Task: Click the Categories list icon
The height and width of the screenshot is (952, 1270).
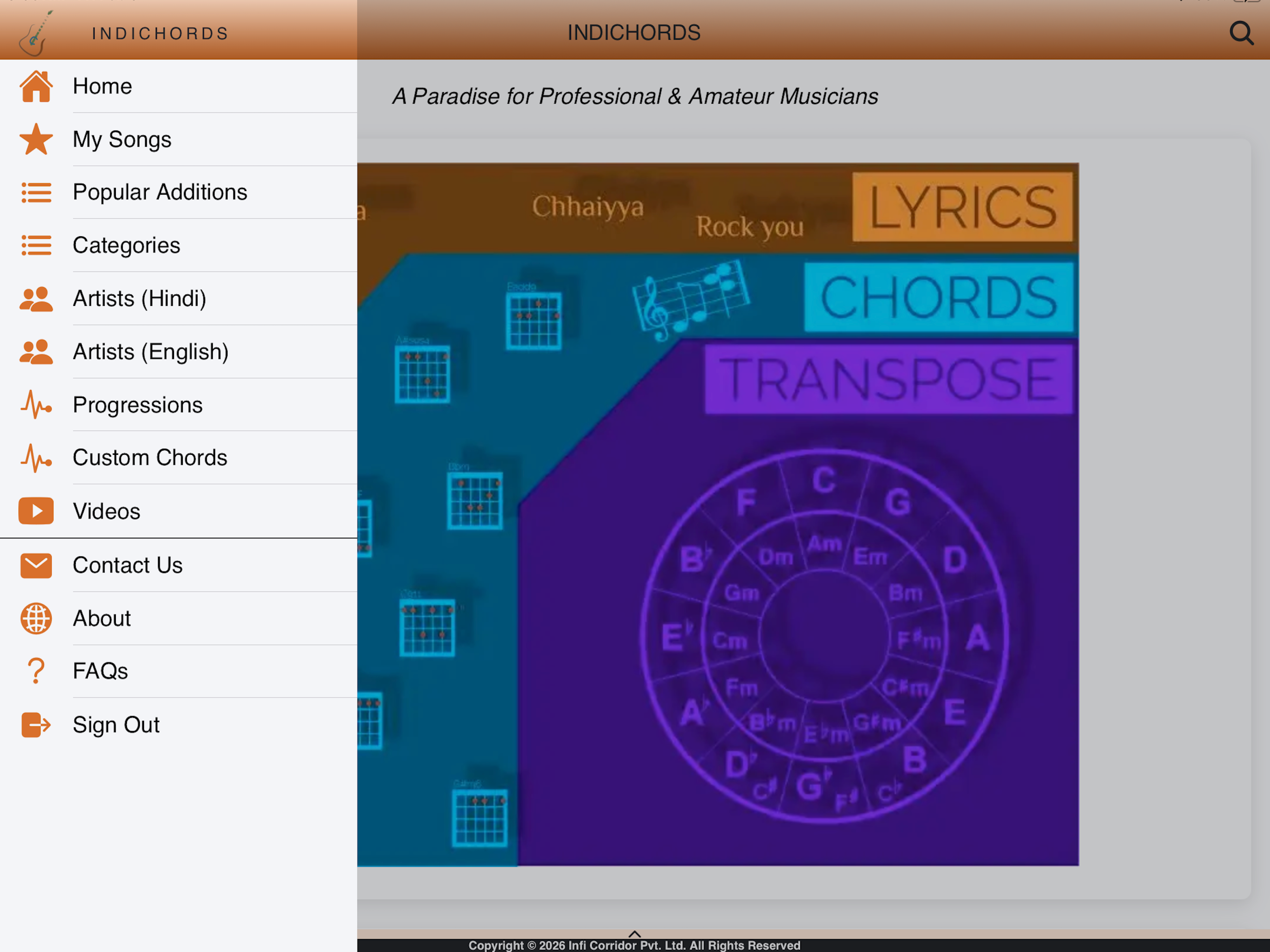Action: coord(36,245)
